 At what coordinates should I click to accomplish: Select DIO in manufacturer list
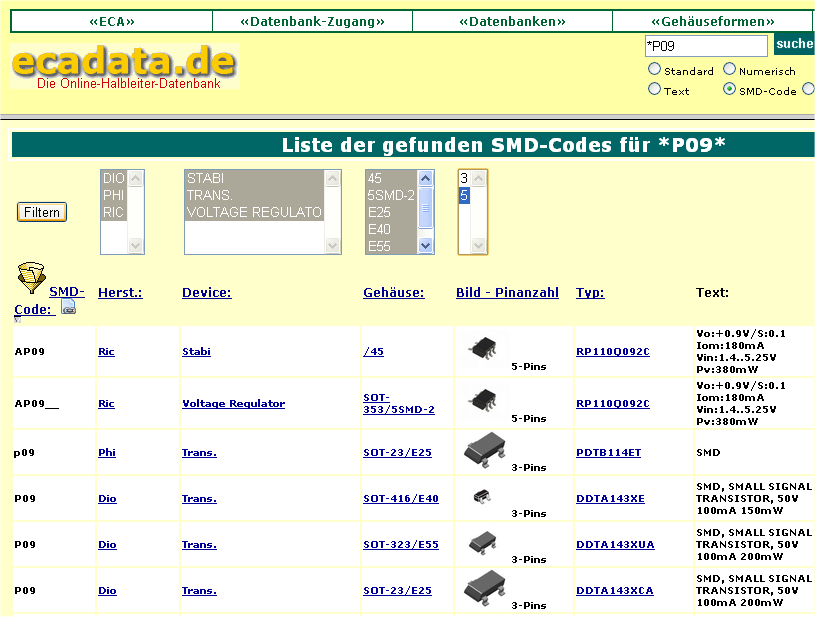114,178
